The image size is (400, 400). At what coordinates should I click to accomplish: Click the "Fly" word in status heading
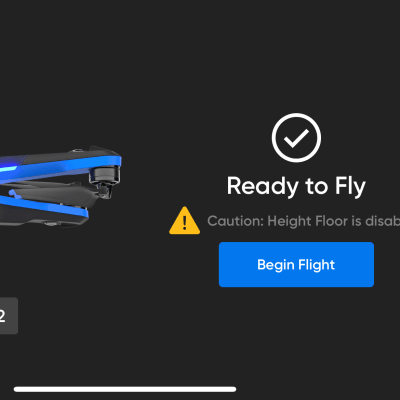click(x=350, y=187)
